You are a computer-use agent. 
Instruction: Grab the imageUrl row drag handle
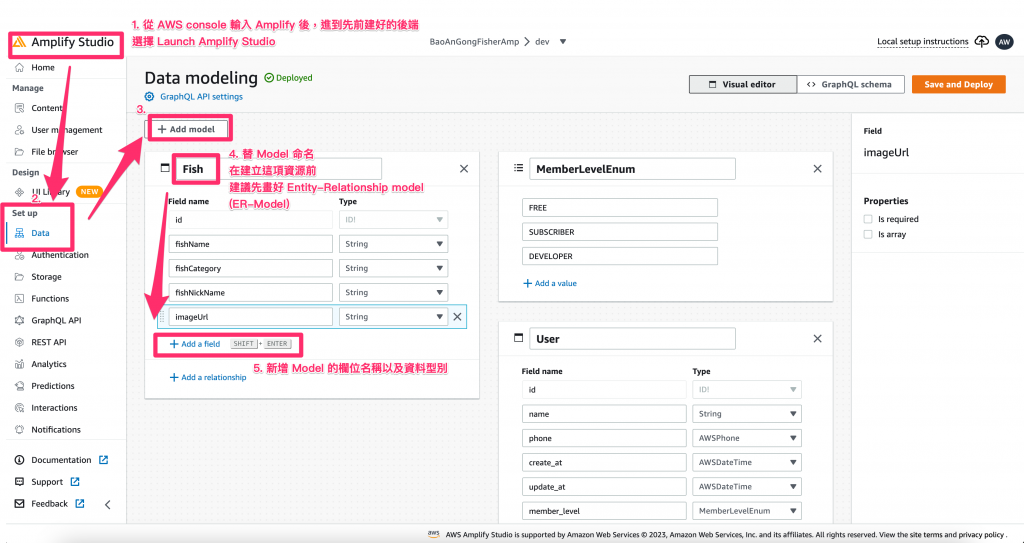pyautogui.click(x=162, y=317)
